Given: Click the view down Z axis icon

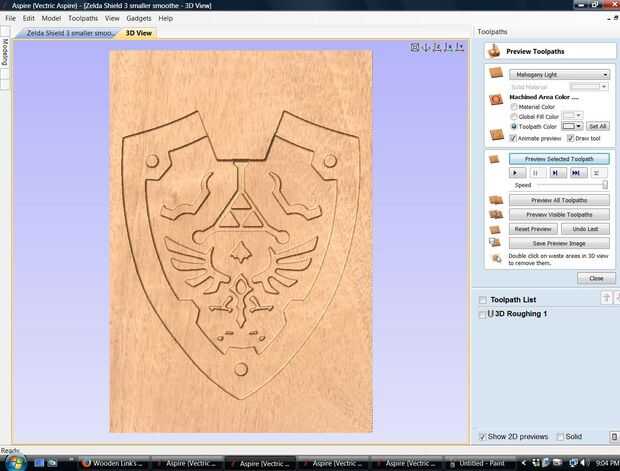Looking at the screenshot, I should click(x=426, y=47).
